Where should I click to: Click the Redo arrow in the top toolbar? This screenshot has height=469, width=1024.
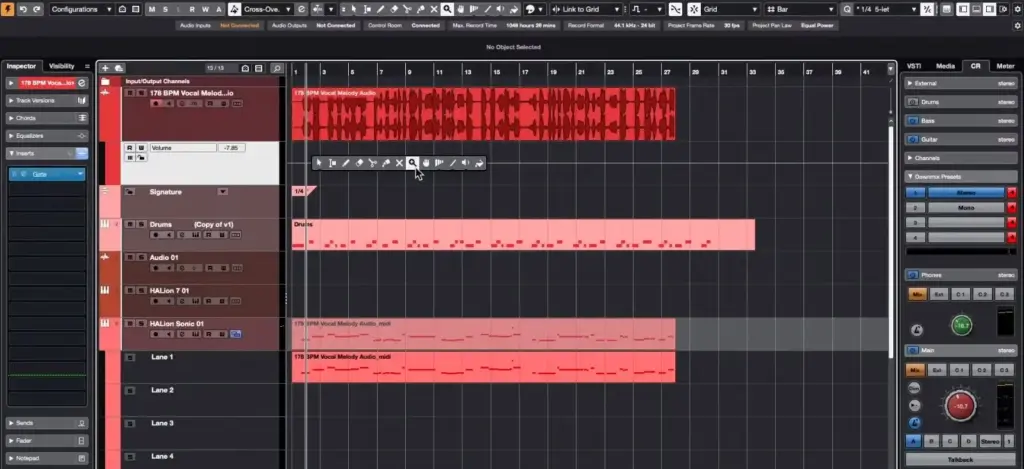pos(37,9)
